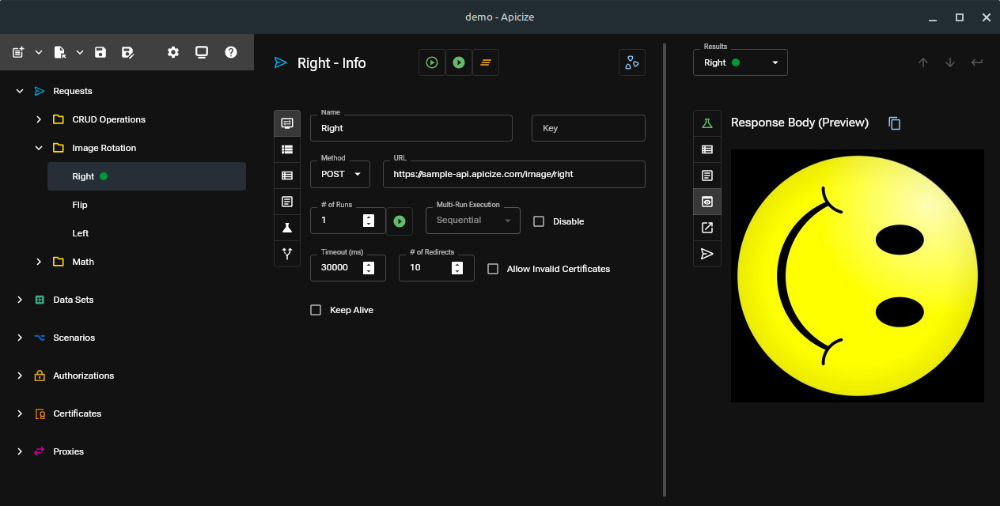This screenshot has height=506, width=1000.
Task: Click the paper-plane request icon in the response sidebar
Action: click(707, 254)
